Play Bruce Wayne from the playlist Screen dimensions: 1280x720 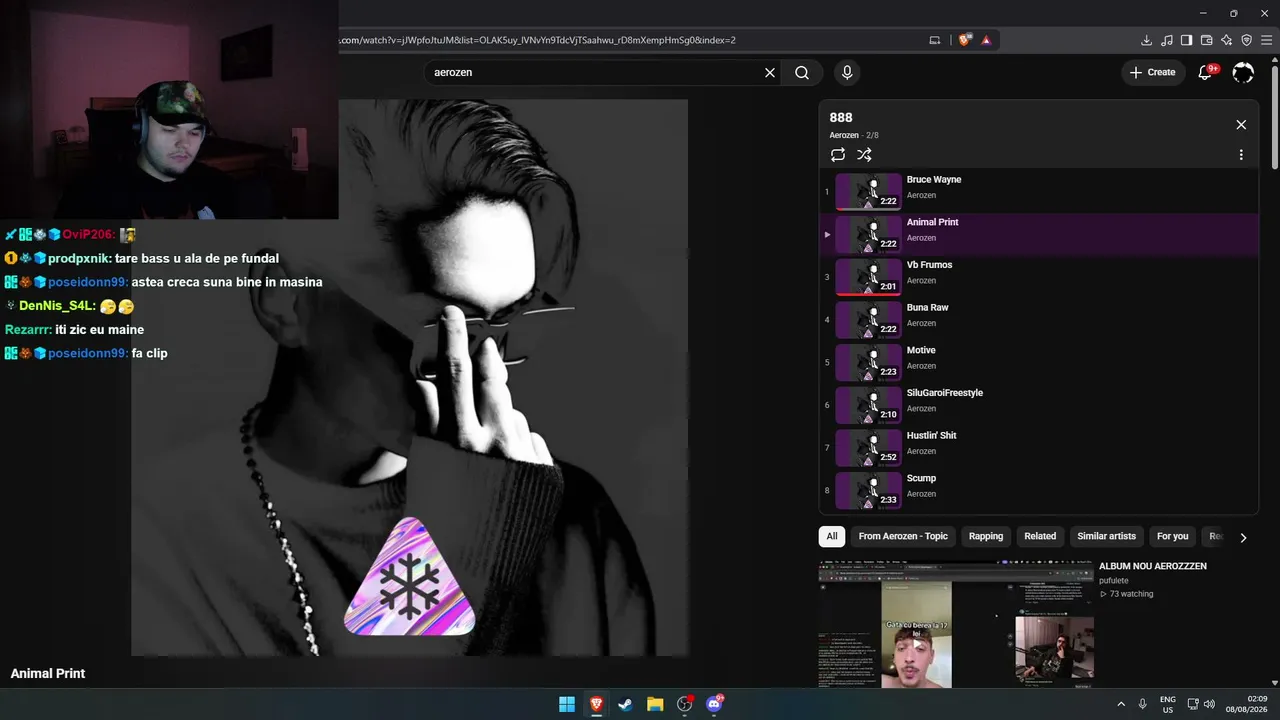1039,192
